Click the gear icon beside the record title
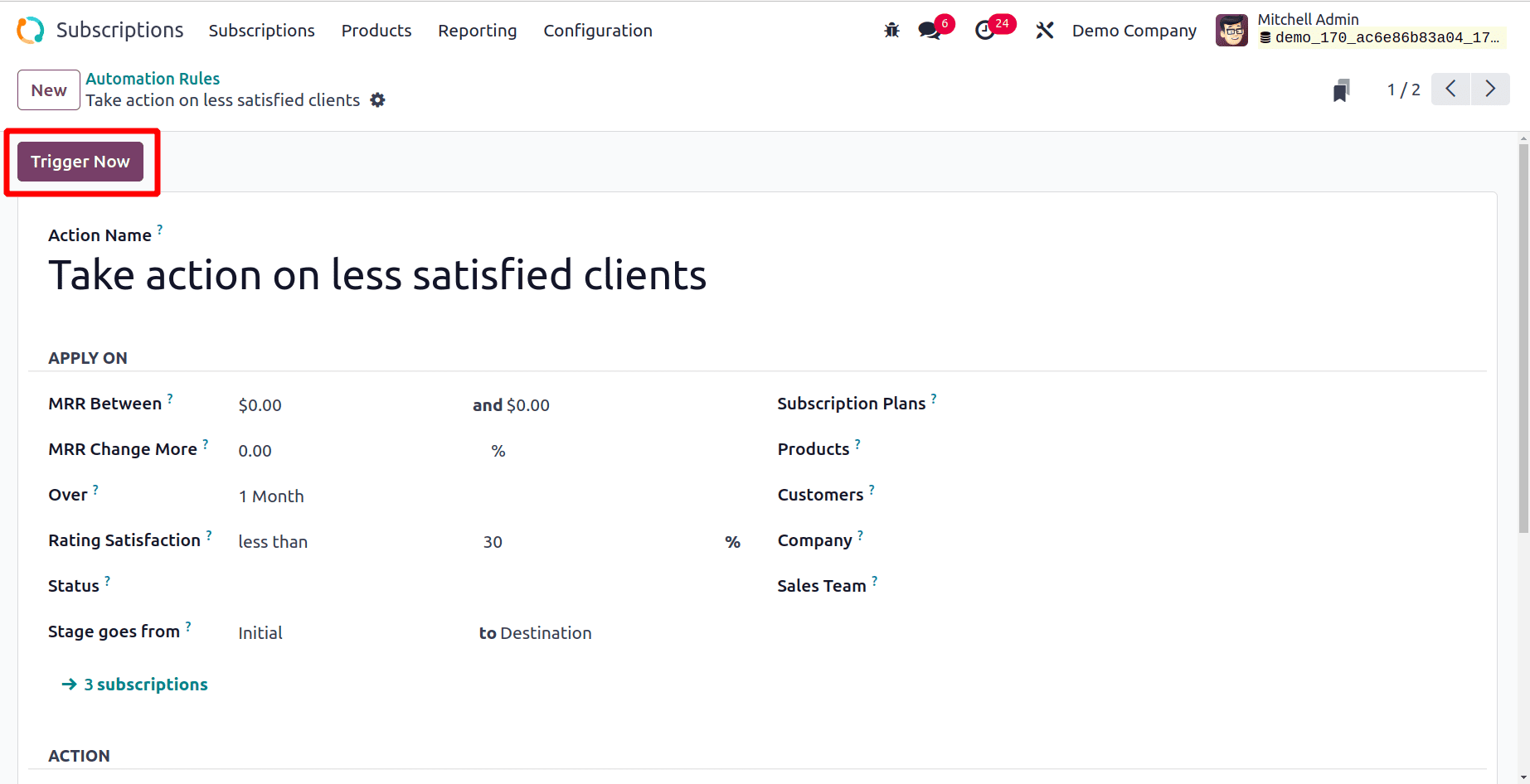Viewport: 1530px width, 784px height. point(378,100)
